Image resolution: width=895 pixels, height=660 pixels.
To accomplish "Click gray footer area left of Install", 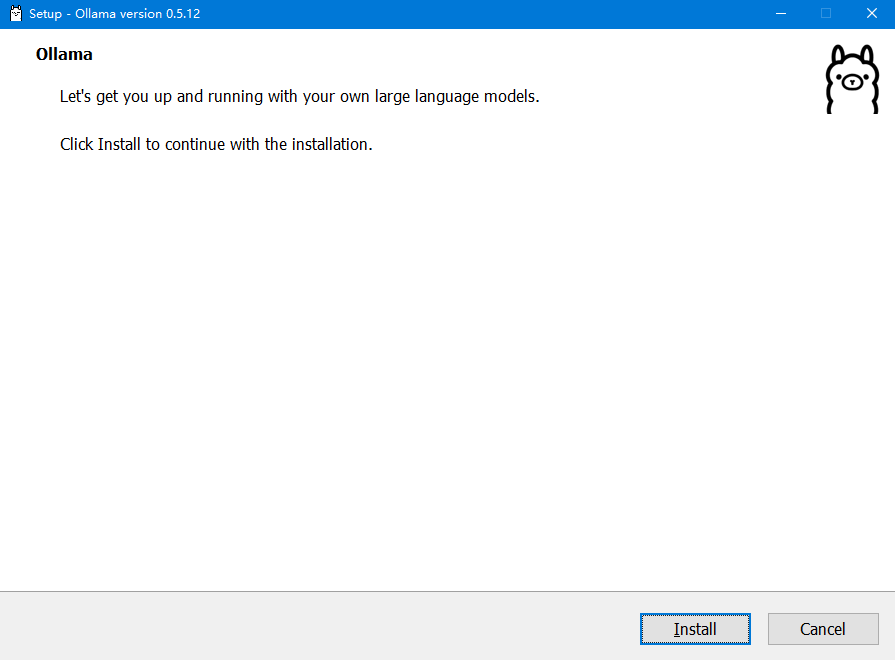I will pos(300,627).
